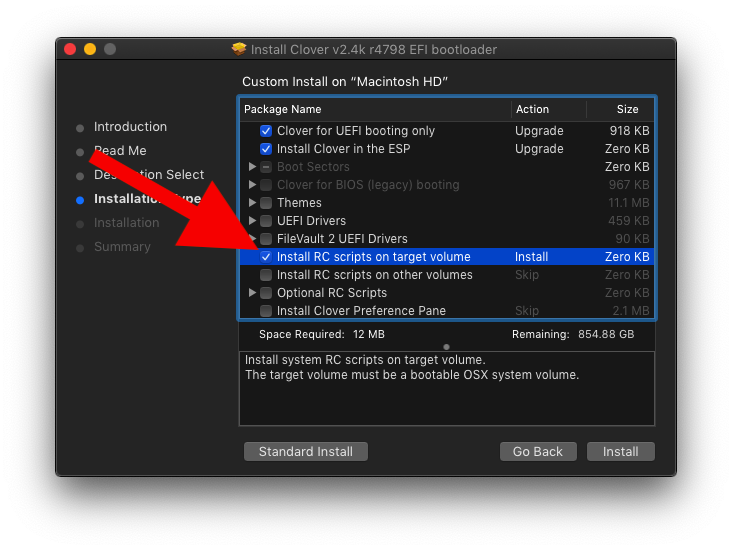732x550 pixels.
Task: Expand the Themes package group
Action: click(x=252, y=203)
